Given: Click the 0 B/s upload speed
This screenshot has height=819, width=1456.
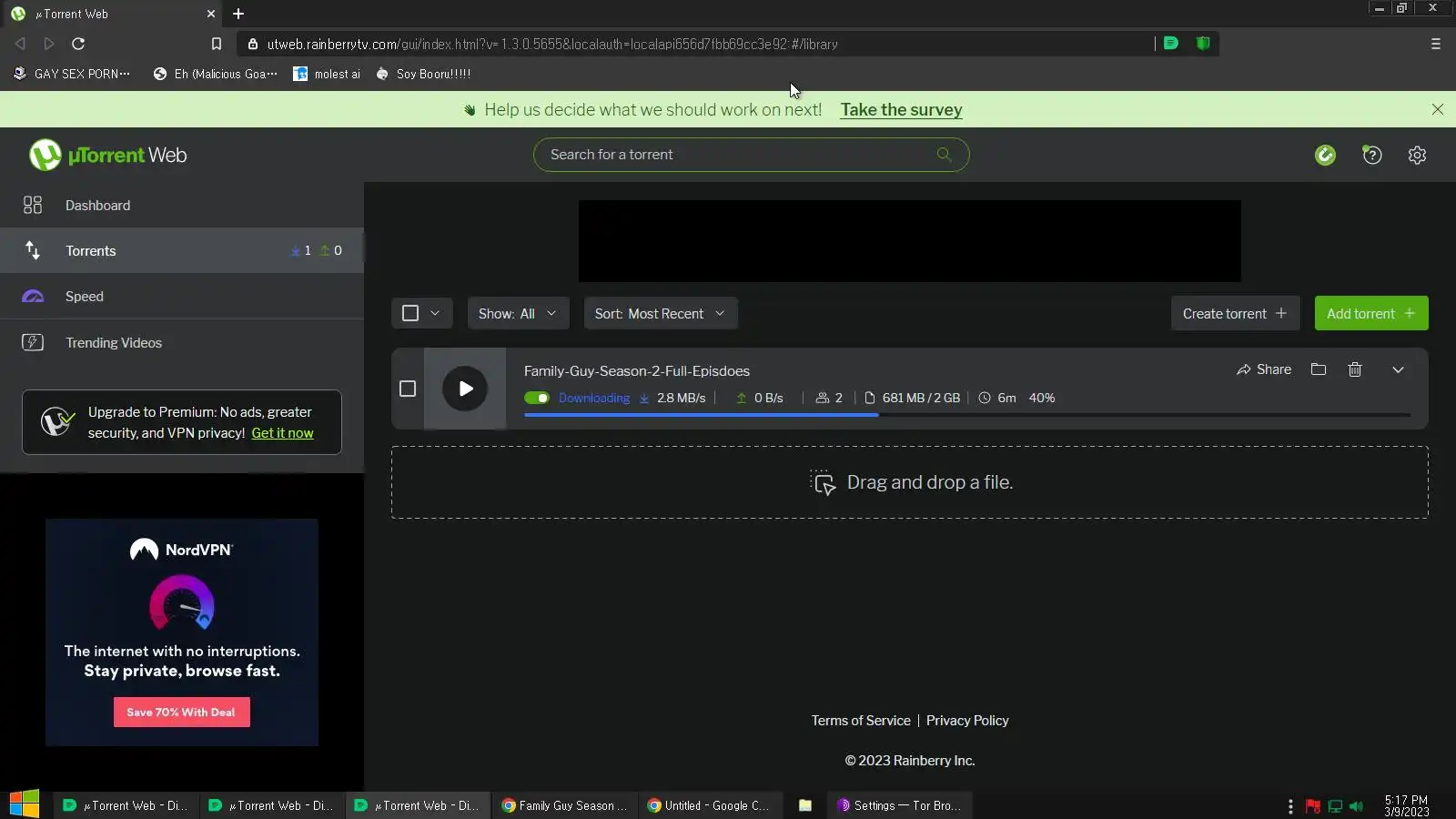Looking at the screenshot, I should pos(768,398).
